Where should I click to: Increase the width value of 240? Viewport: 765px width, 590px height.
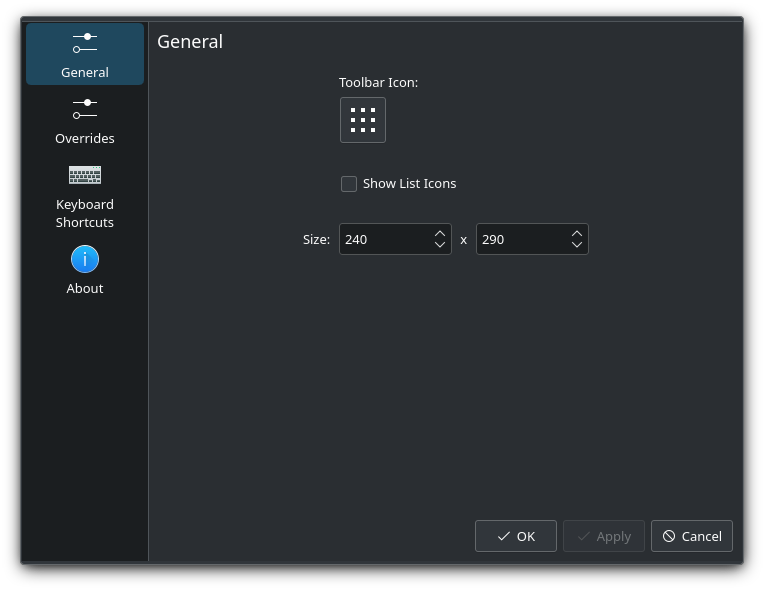pyautogui.click(x=440, y=234)
